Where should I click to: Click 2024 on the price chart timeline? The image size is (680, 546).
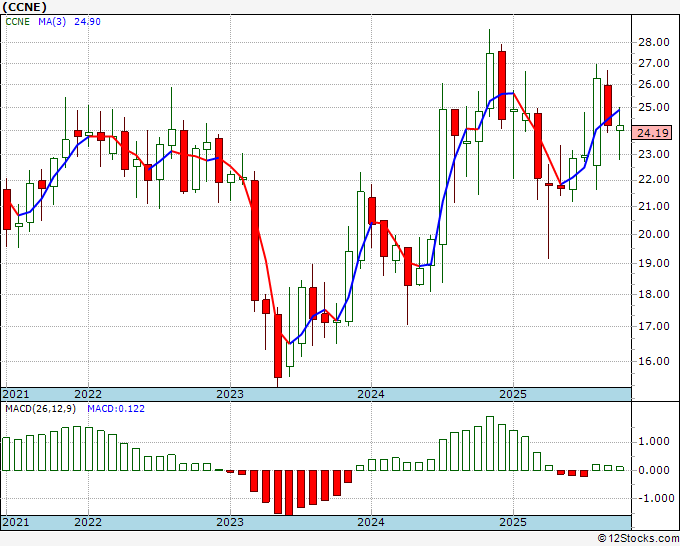click(371, 394)
